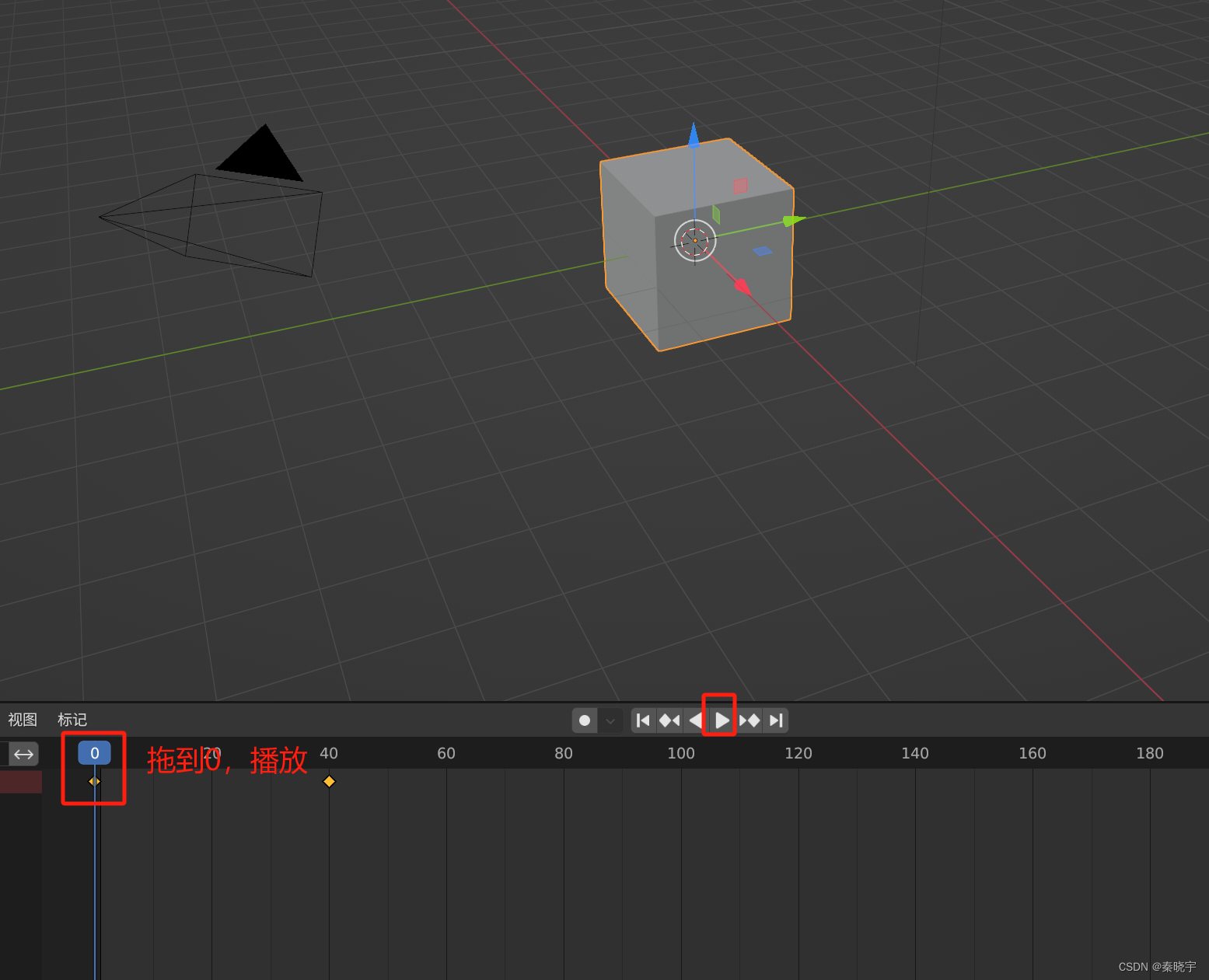The image size is (1209, 980).
Task: Click the blue Z-axis move gizmo arrow
Action: click(x=694, y=134)
